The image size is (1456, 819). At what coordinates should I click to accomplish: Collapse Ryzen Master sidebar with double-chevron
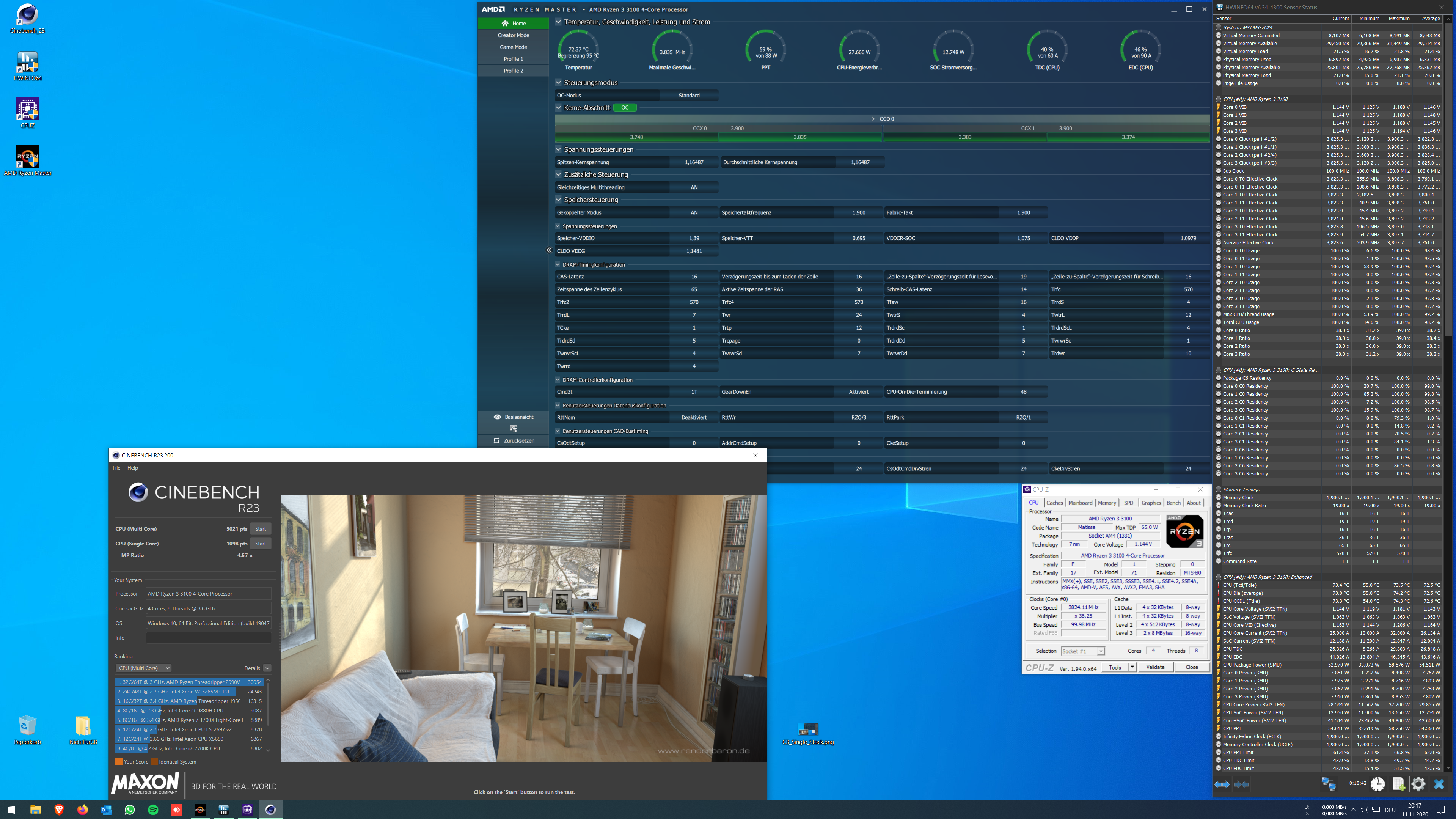pyautogui.click(x=549, y=250)
